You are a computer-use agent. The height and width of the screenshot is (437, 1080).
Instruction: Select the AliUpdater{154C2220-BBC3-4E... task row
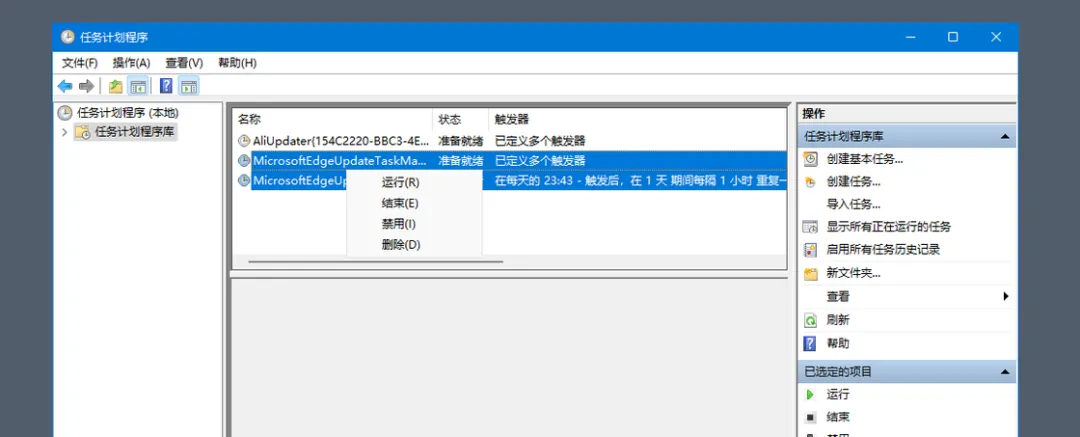pyautogui.click(x=509, y=141)
